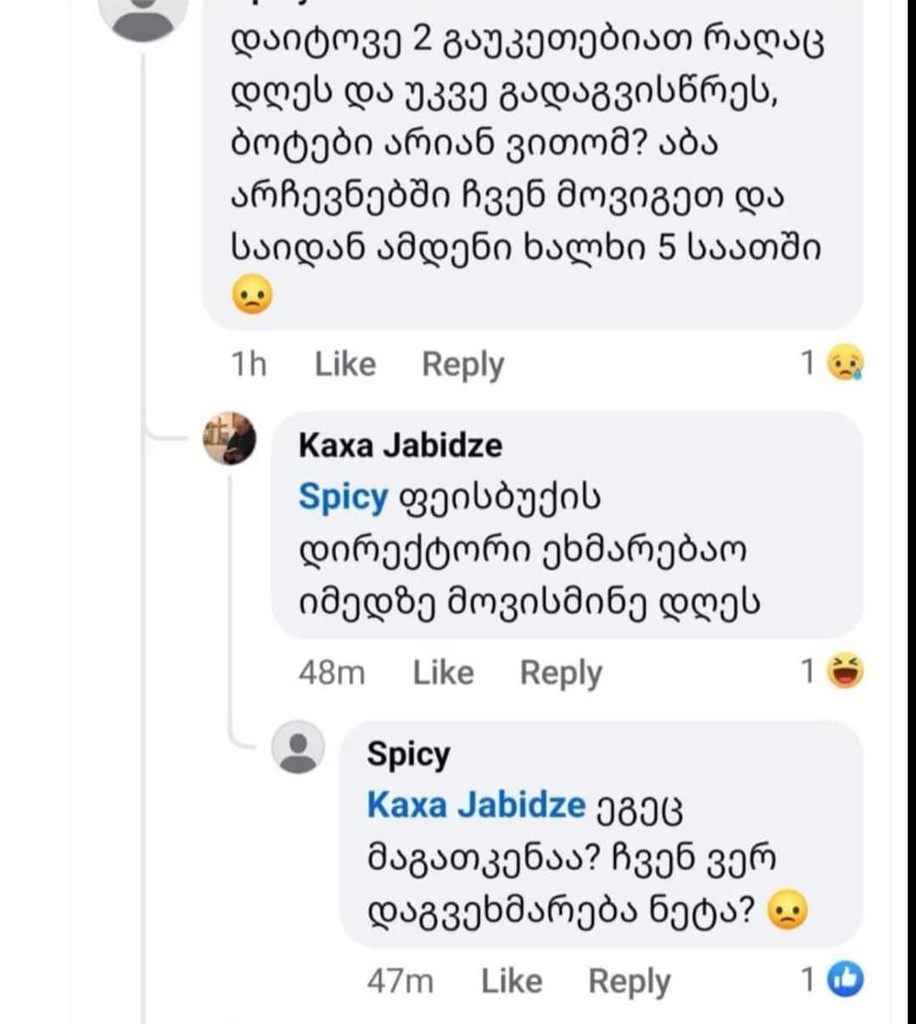916x1024 pixels.
Task: Click the crying reaction on the first comment
Action: [x=847, y=363]
